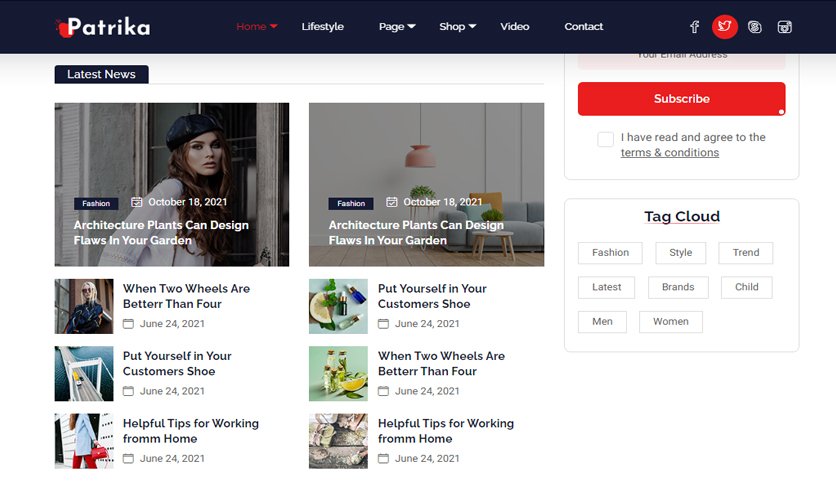Screen dimensions: 836x484
Task: Select the Men tag
Action: [602, 322]
